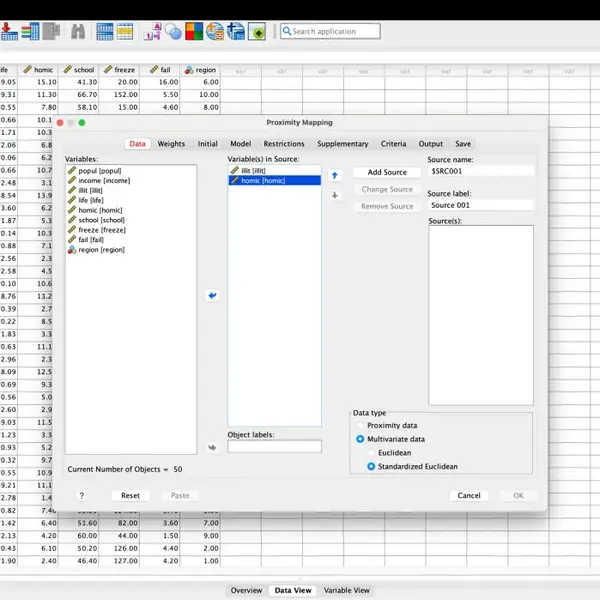Open the Supplementary tab

tap(342, 144)
